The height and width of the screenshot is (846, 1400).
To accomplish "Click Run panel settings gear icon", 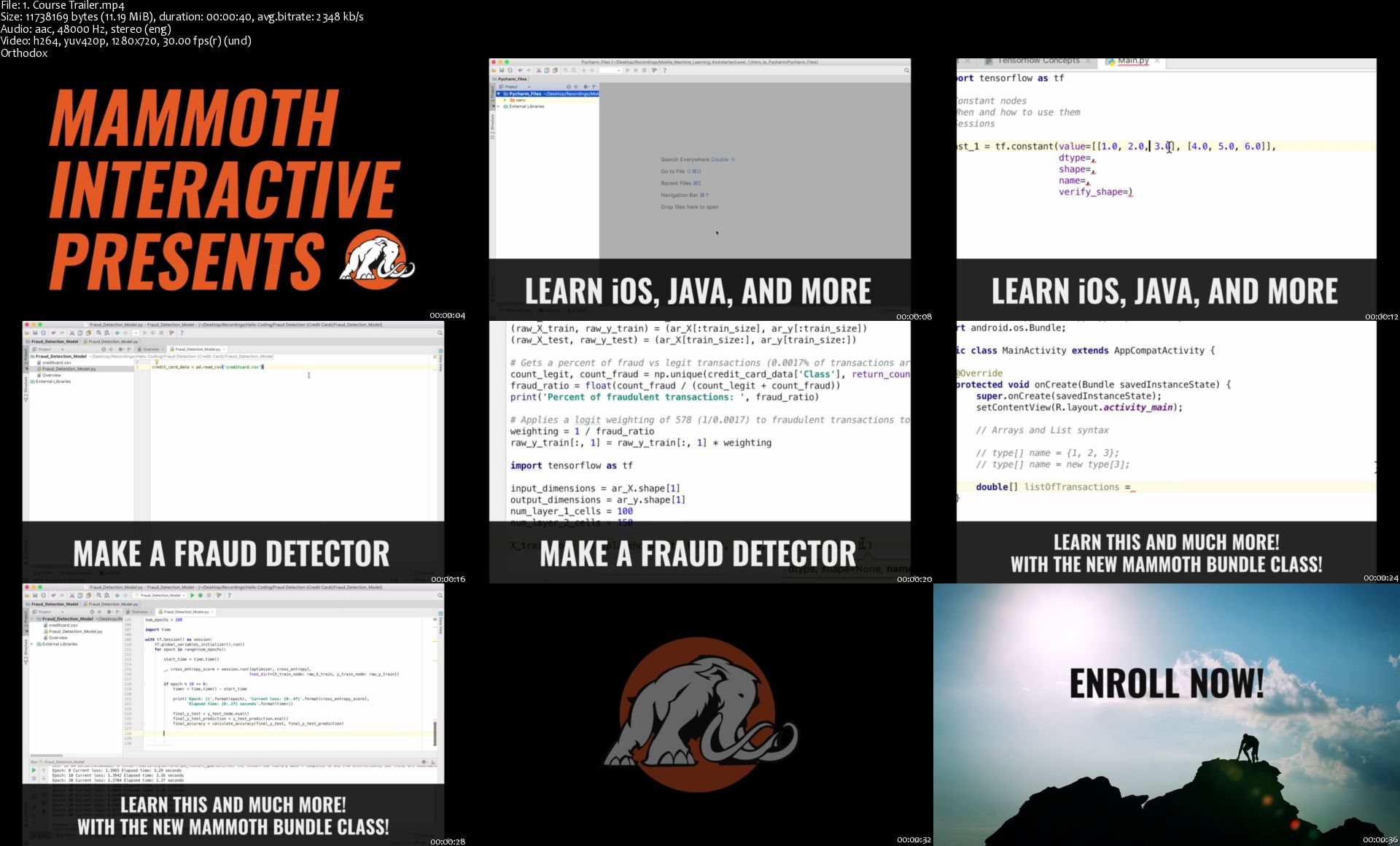I will point(424,762).
